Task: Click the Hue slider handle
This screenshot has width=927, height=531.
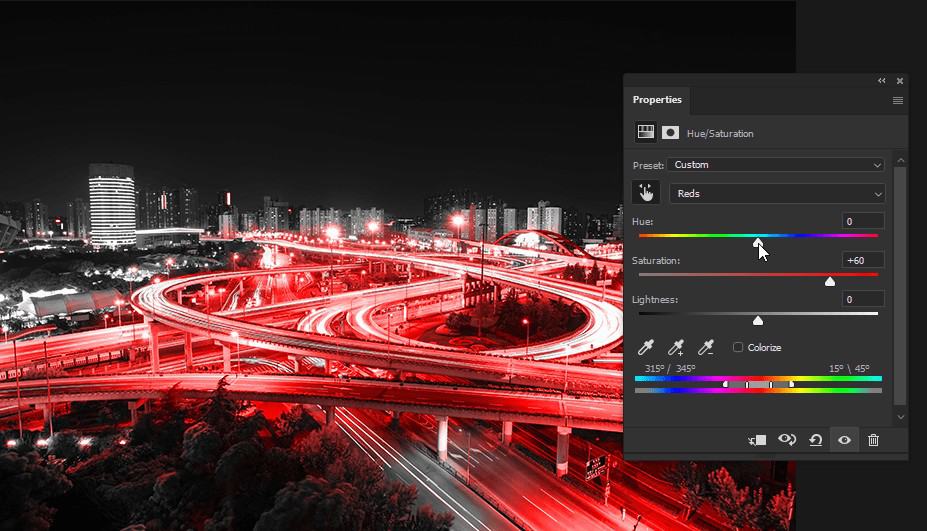Action: click(x=758, y=242)
